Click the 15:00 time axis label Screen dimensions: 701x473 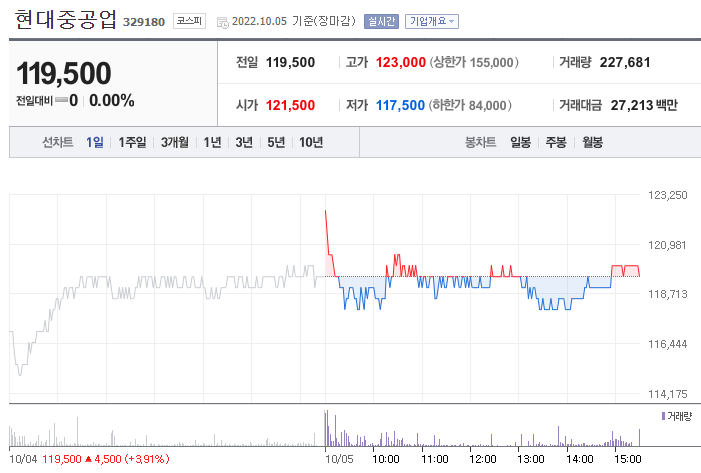click(x=628, y=459)
